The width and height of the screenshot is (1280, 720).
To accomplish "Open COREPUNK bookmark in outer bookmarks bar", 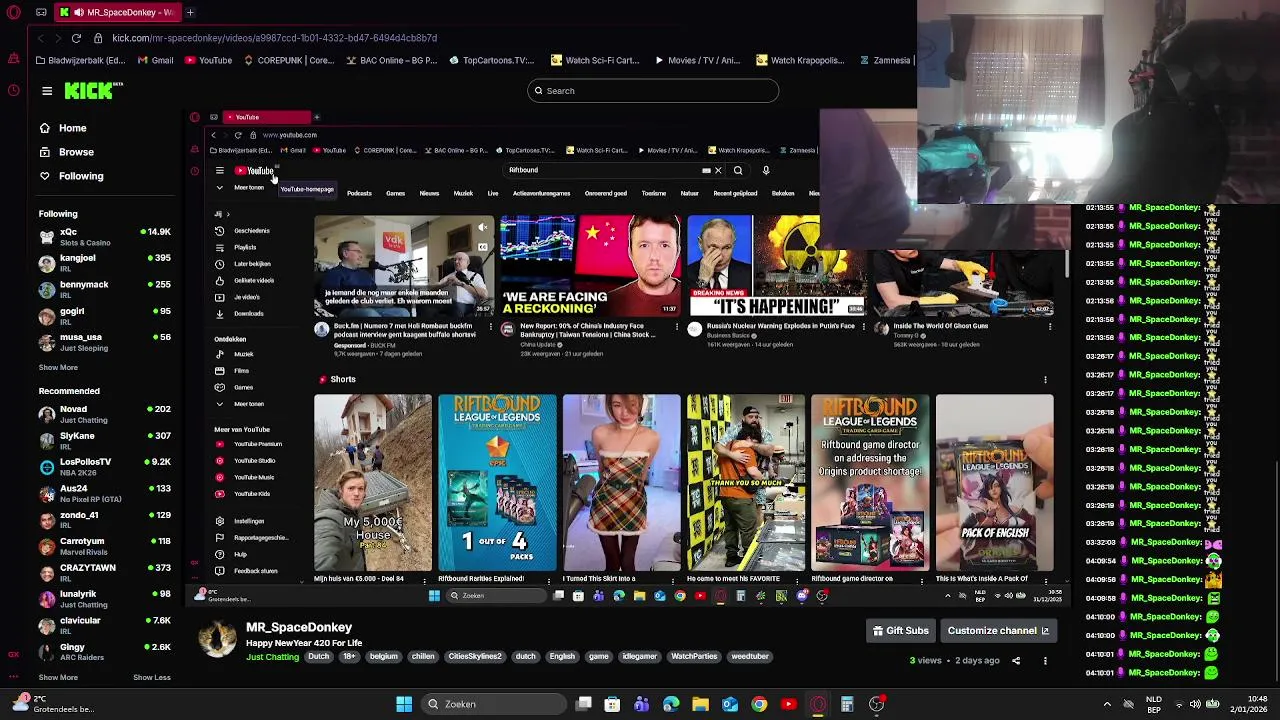I will pos(289,60).
